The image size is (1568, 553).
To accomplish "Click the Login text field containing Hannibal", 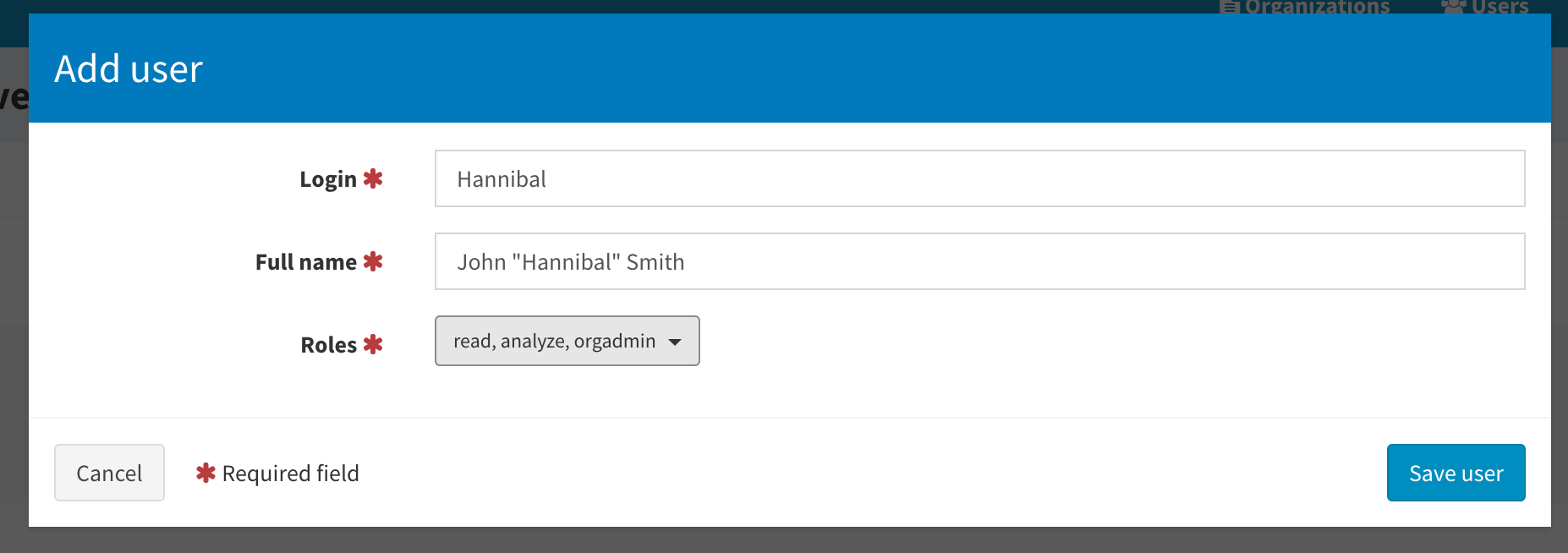I will (979, 178).
